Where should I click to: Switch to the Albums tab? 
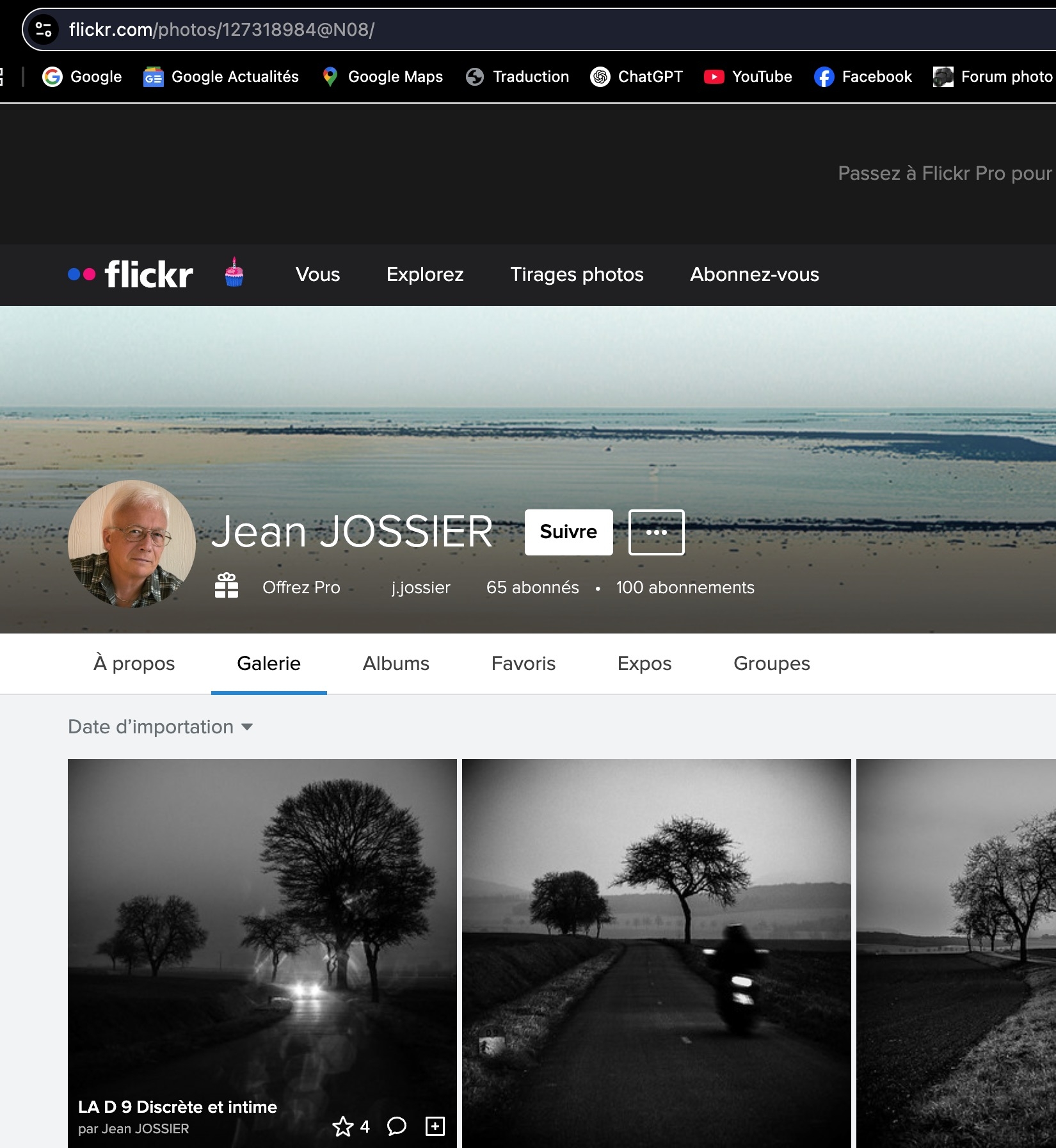point(396,664)
